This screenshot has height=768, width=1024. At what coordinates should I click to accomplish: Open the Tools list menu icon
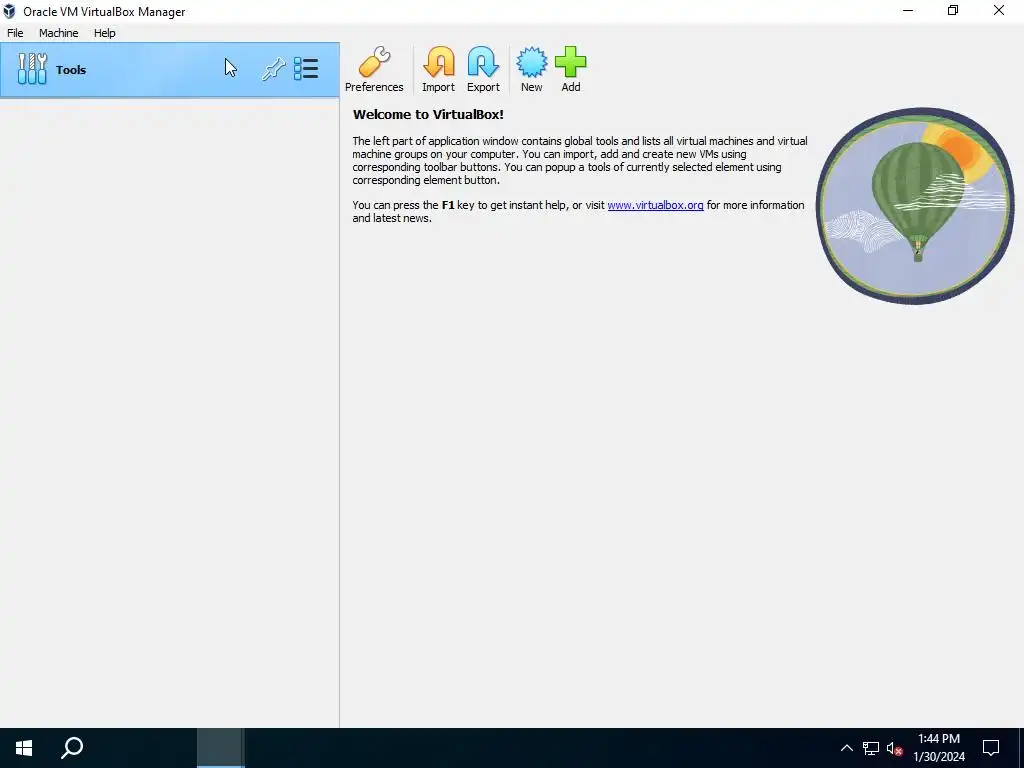306,69
